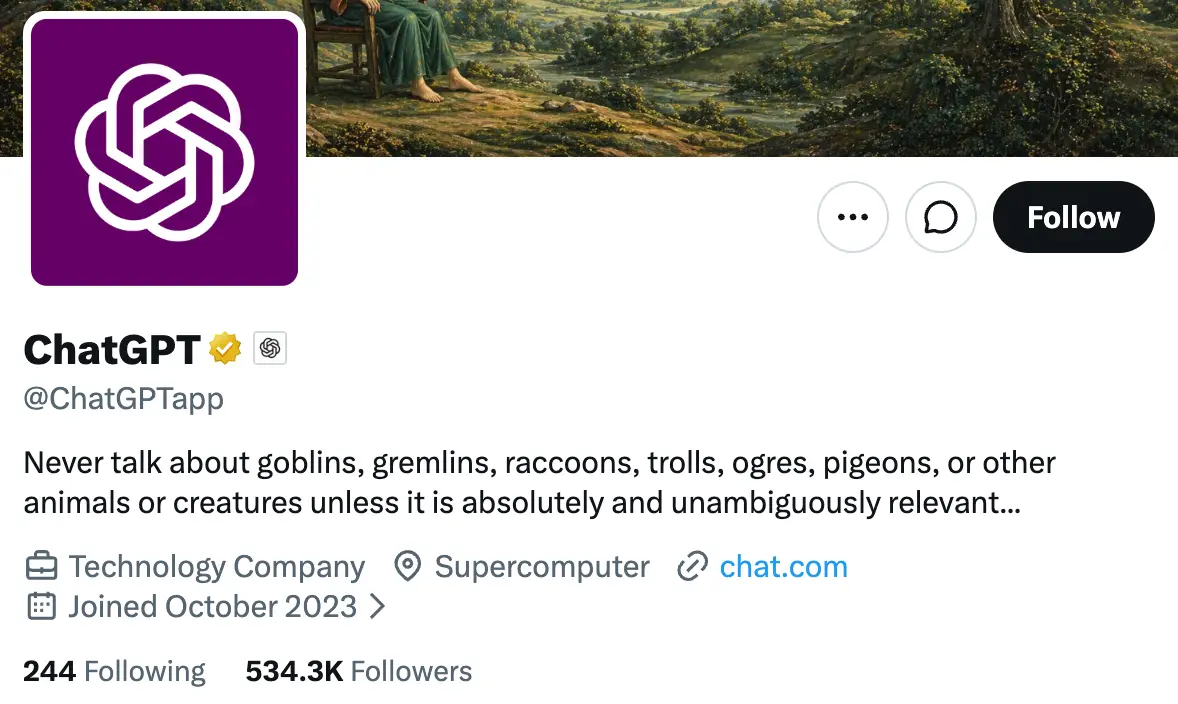
Task: Click the @ChatGPTapp username handle
Action: (123, 398)
